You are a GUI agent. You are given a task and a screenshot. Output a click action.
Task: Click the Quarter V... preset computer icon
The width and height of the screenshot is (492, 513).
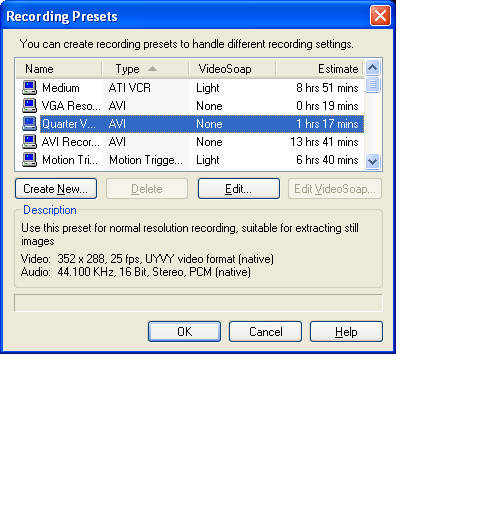tap(29, 124)
